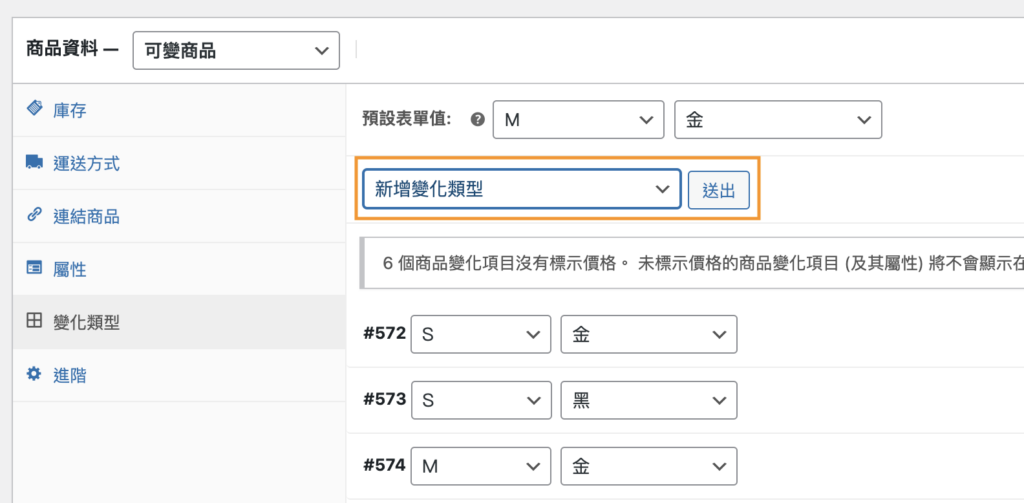Image resolution: width=1024 pixels, height=503 pixels.
Task: Click the 運送方式 truck icon
Action: (x=34, y=162)
